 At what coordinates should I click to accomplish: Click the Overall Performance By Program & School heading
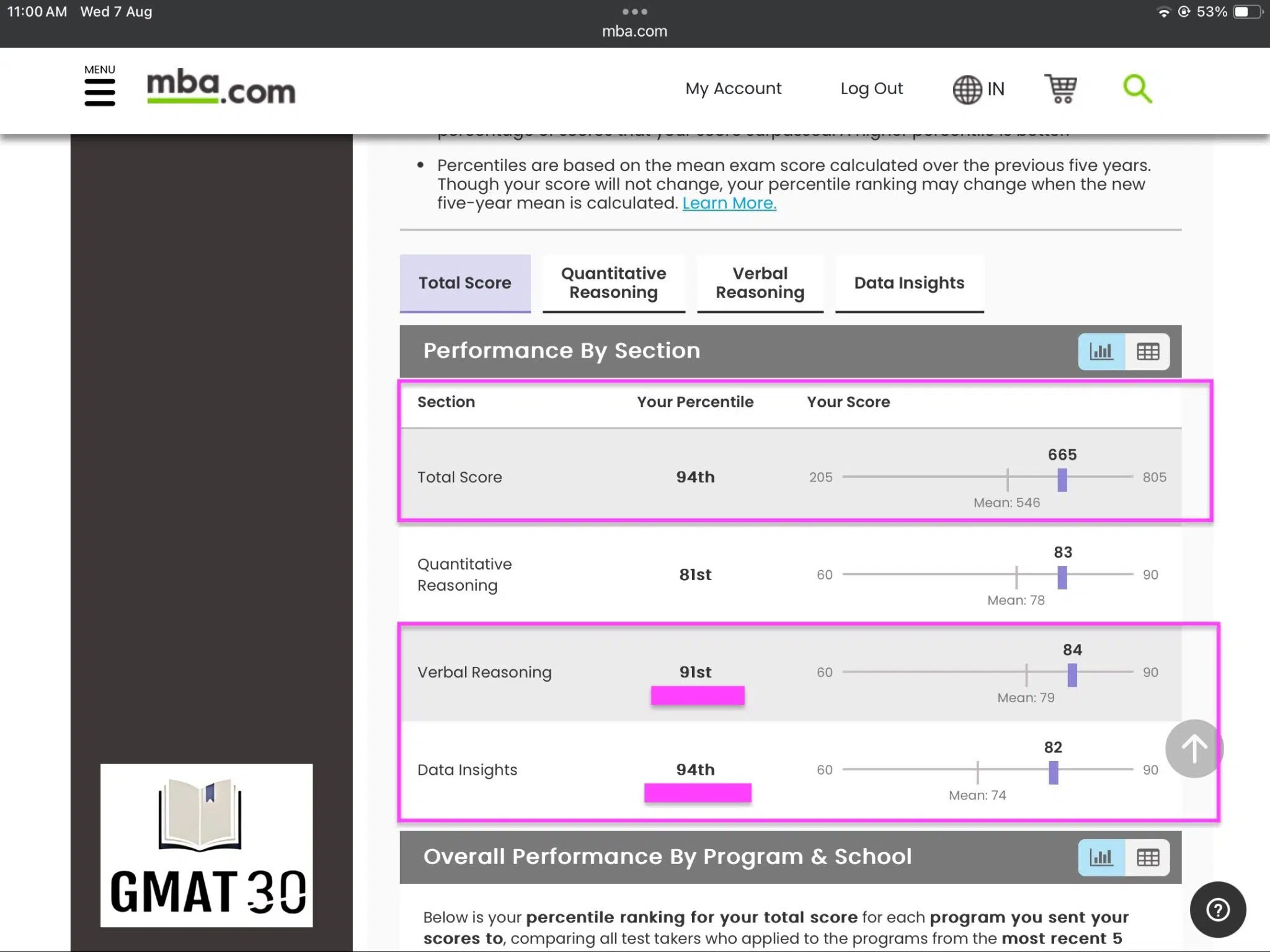(667, 857)
